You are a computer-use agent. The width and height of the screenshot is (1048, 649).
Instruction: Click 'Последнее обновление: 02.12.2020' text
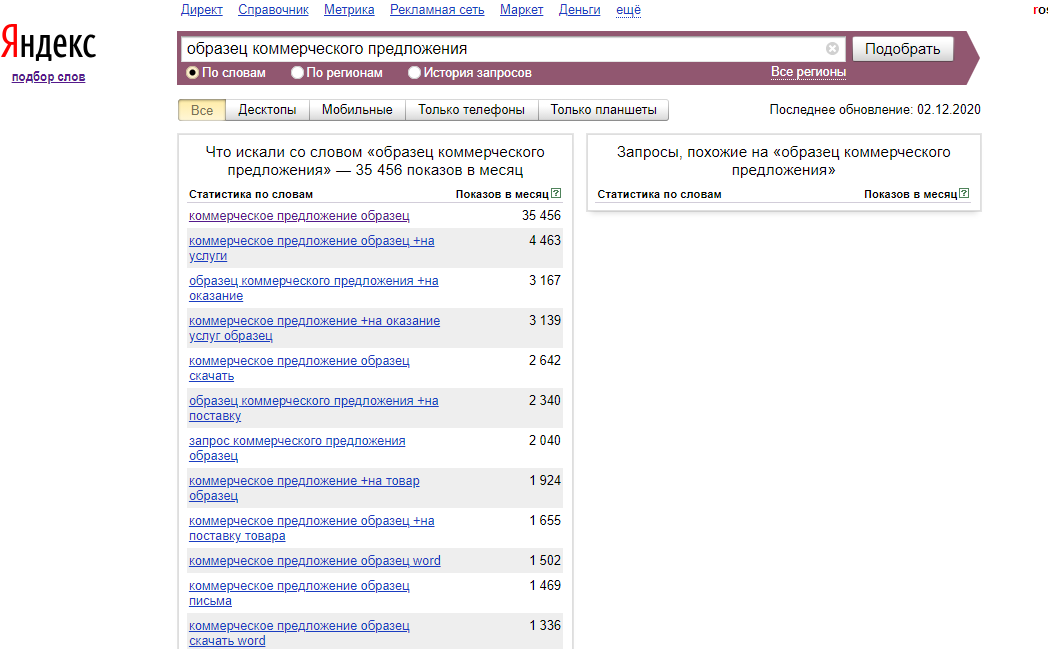pos(875,110)
